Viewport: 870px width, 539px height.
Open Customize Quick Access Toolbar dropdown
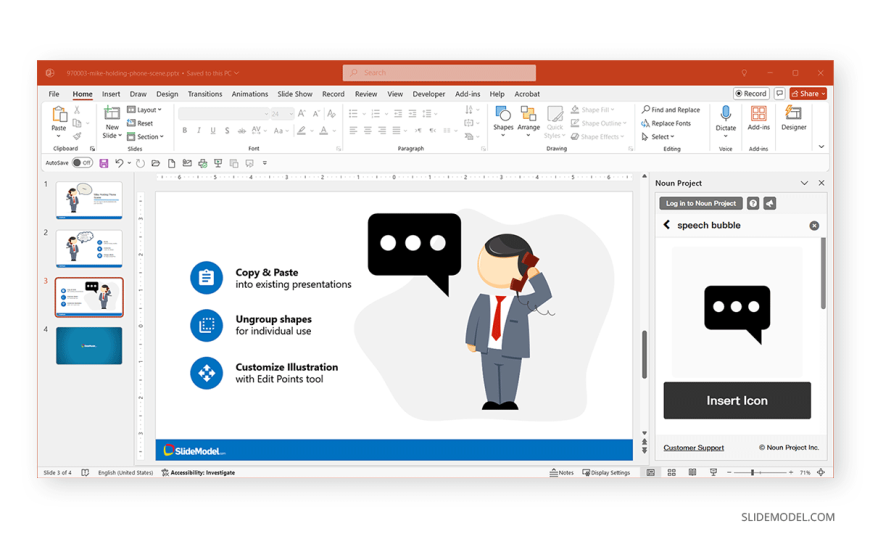click(265, 163)
